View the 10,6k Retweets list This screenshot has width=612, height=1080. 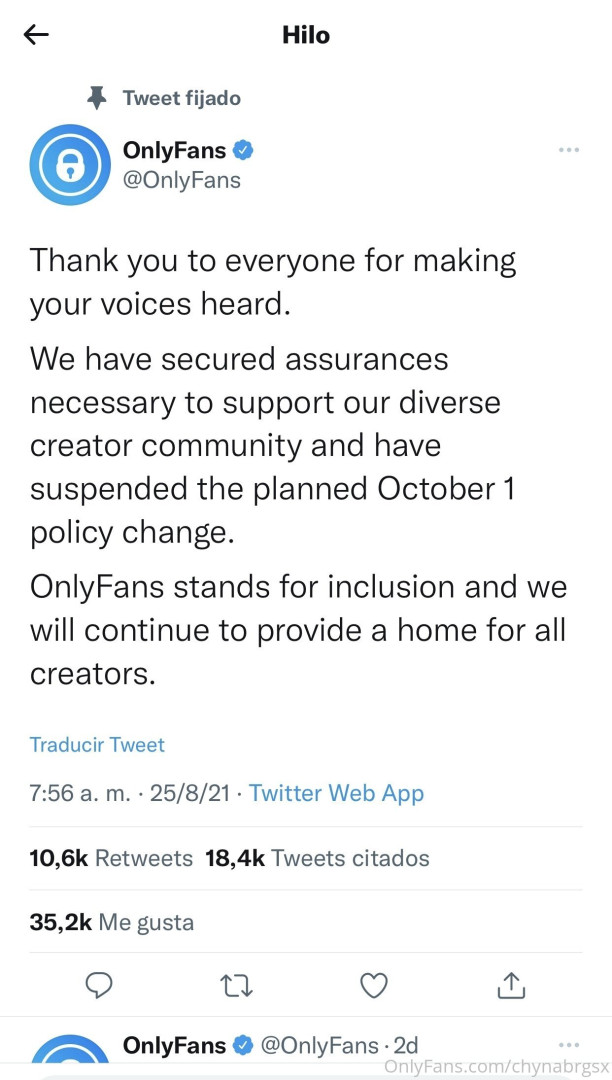pos(110,858)
